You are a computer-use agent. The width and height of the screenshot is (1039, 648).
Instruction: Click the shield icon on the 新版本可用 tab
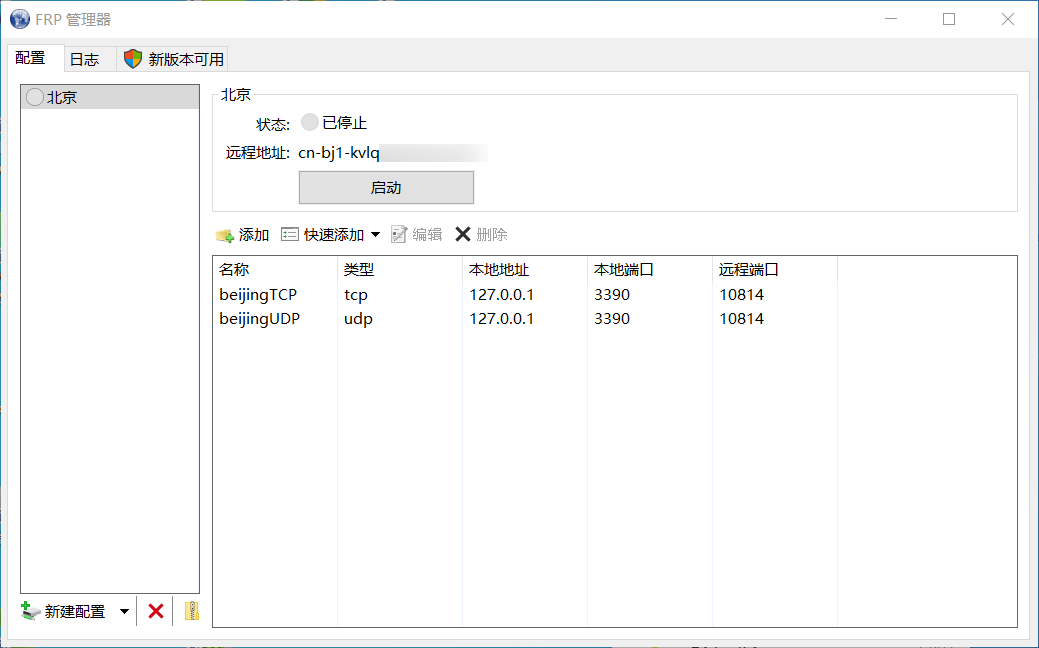point(133,58)
